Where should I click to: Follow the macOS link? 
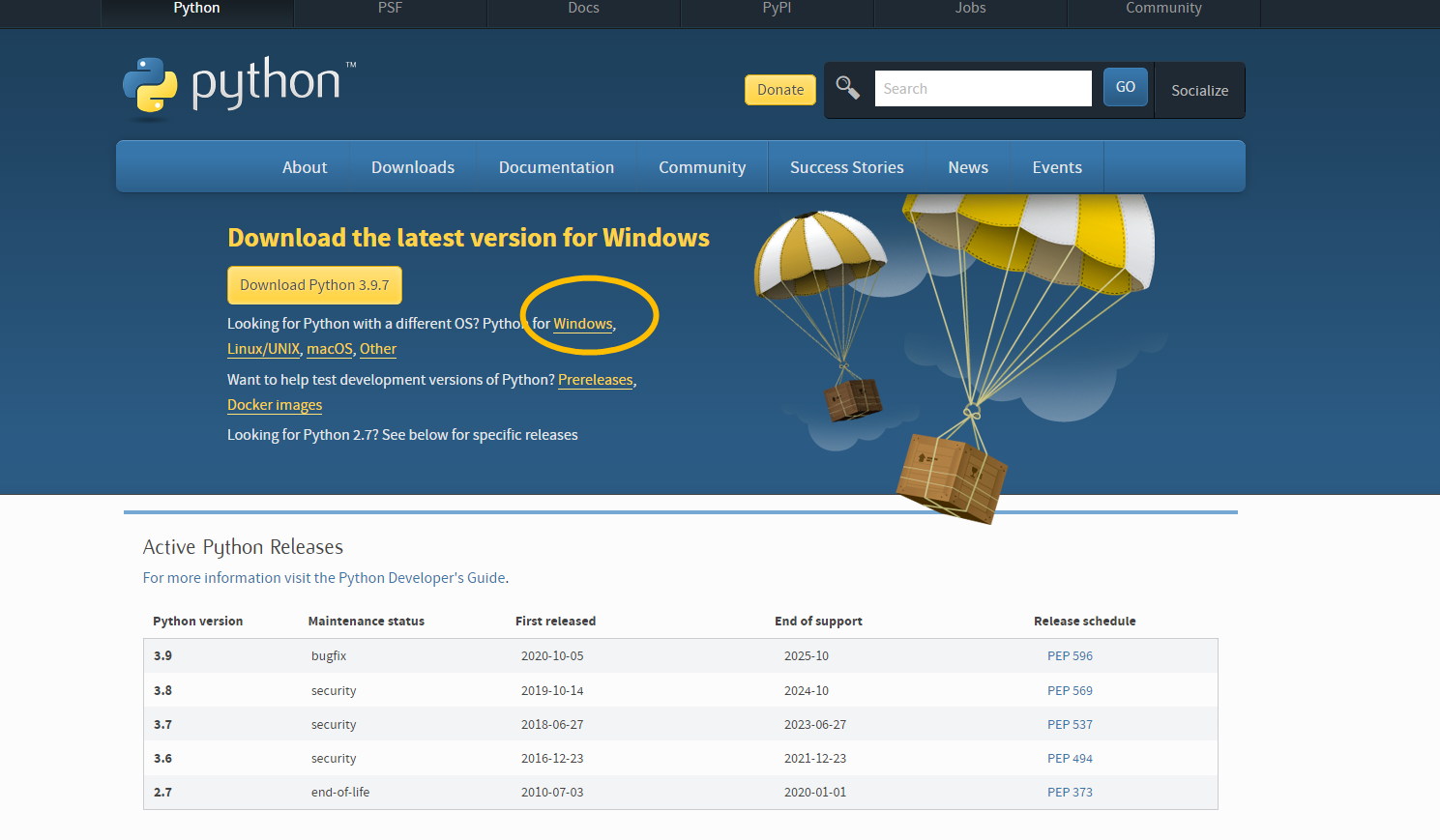pyautogui.click(x=330, y=349)
